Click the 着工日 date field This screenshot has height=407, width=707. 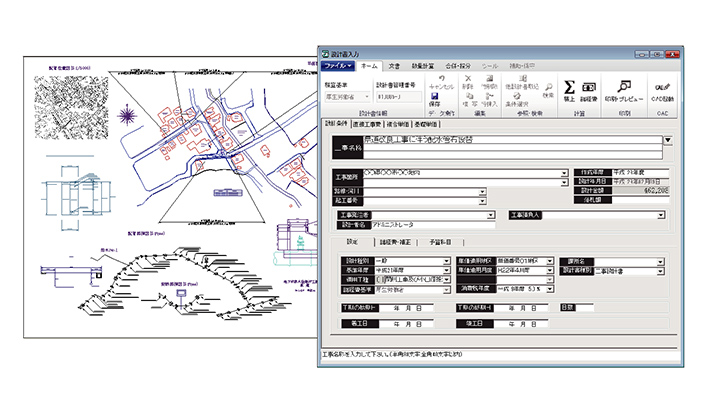[x=406, y=324]
